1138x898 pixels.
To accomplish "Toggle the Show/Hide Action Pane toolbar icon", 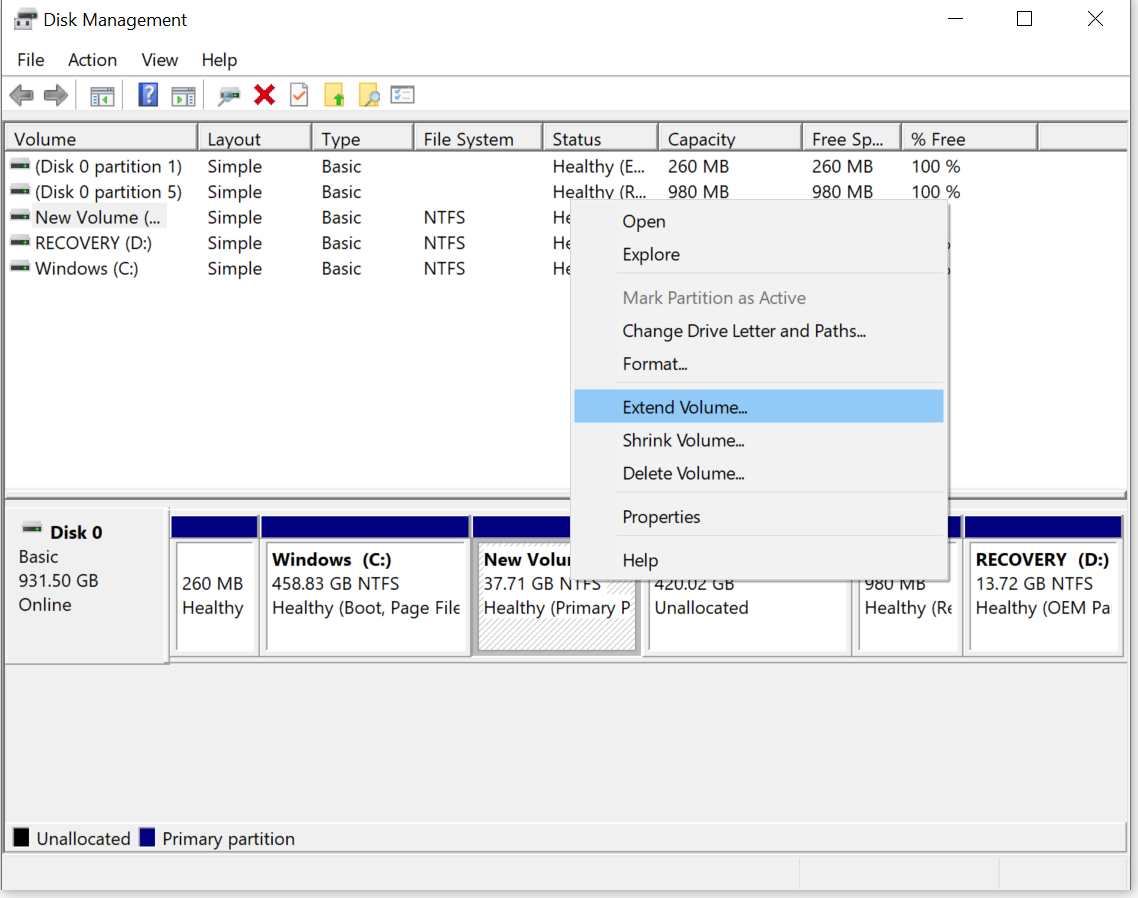I will click(x=182, y=94).
